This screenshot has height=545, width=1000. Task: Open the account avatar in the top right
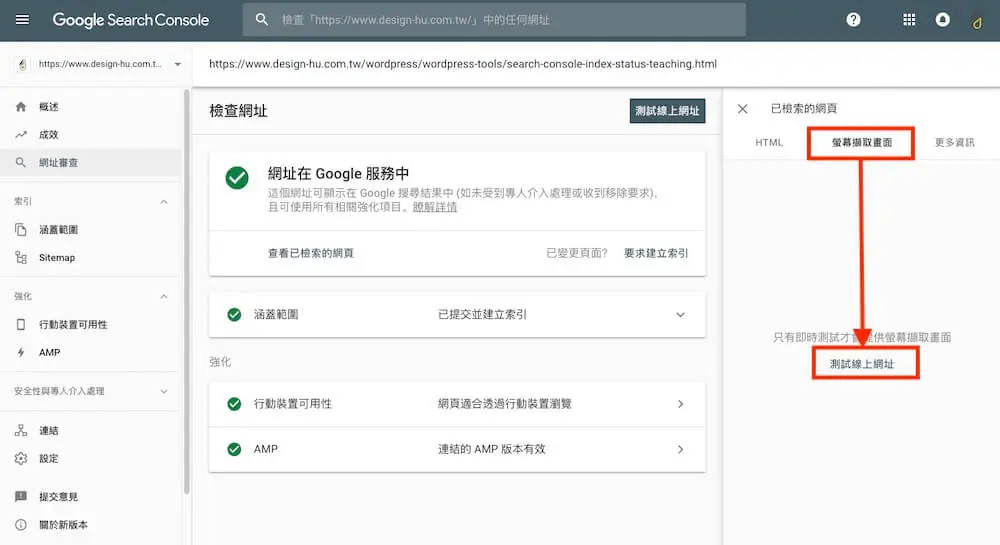[x=977, y=24]
